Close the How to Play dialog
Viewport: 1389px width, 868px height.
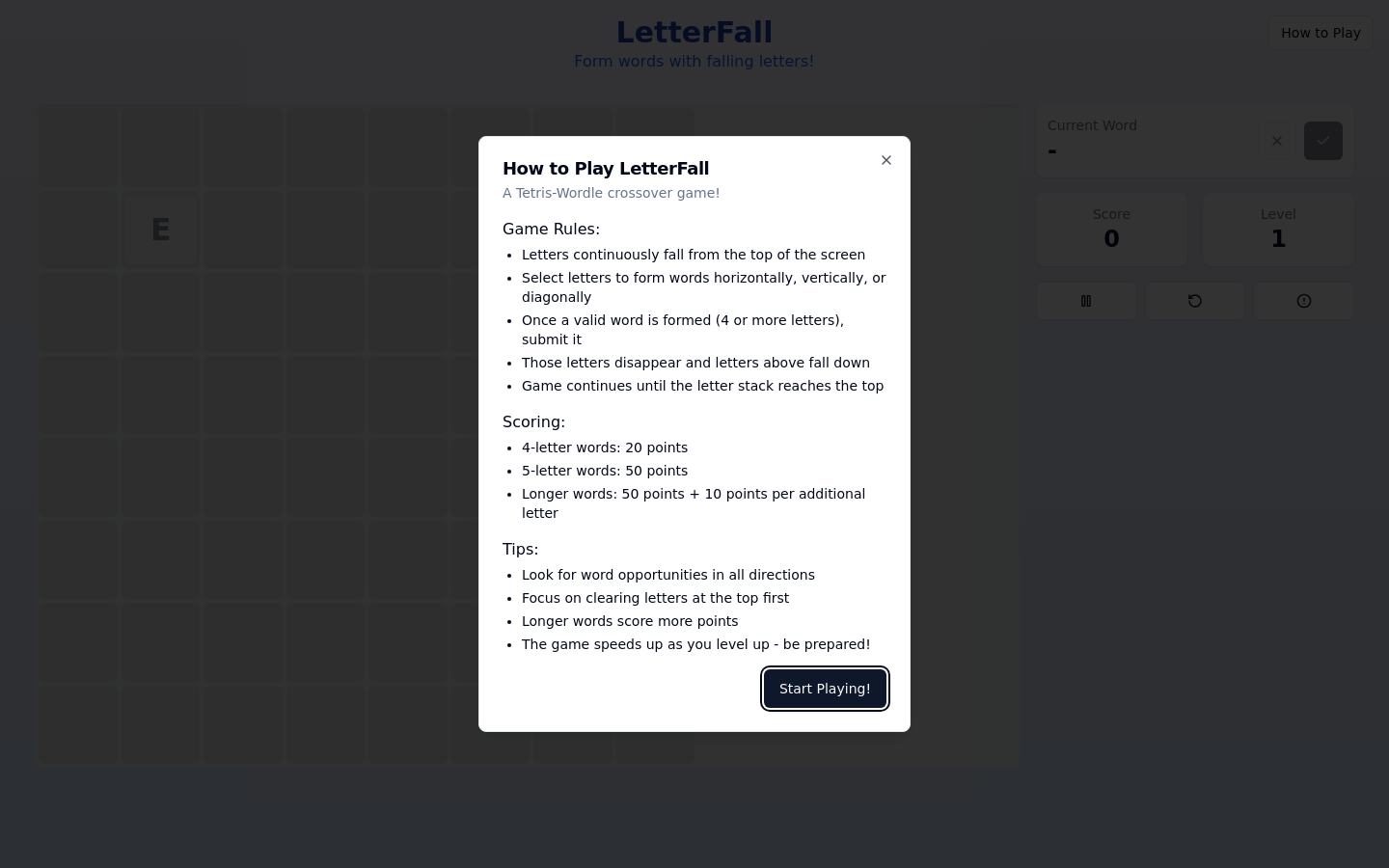click(886, 160)
